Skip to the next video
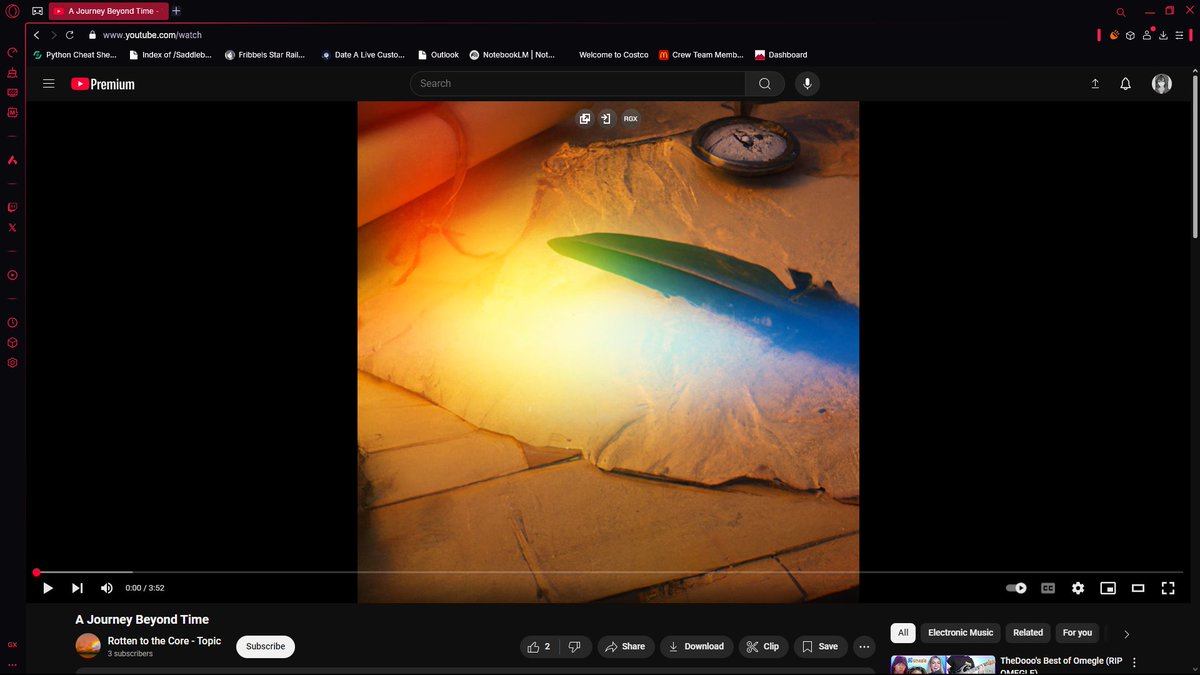 click(x=77, y=588)
